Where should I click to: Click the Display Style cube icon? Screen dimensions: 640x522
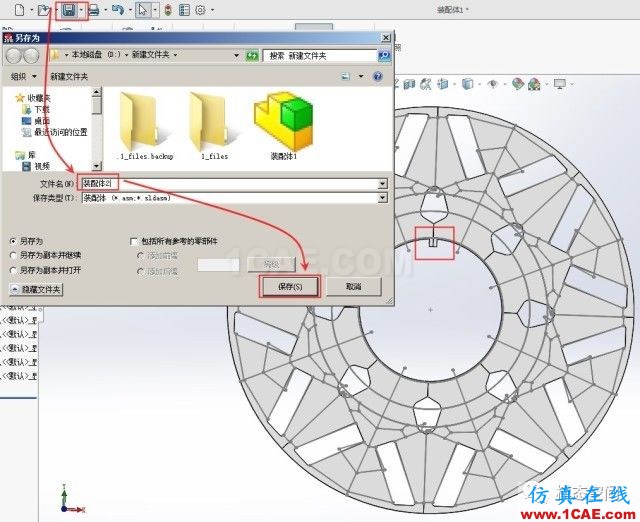pos(467,84)
